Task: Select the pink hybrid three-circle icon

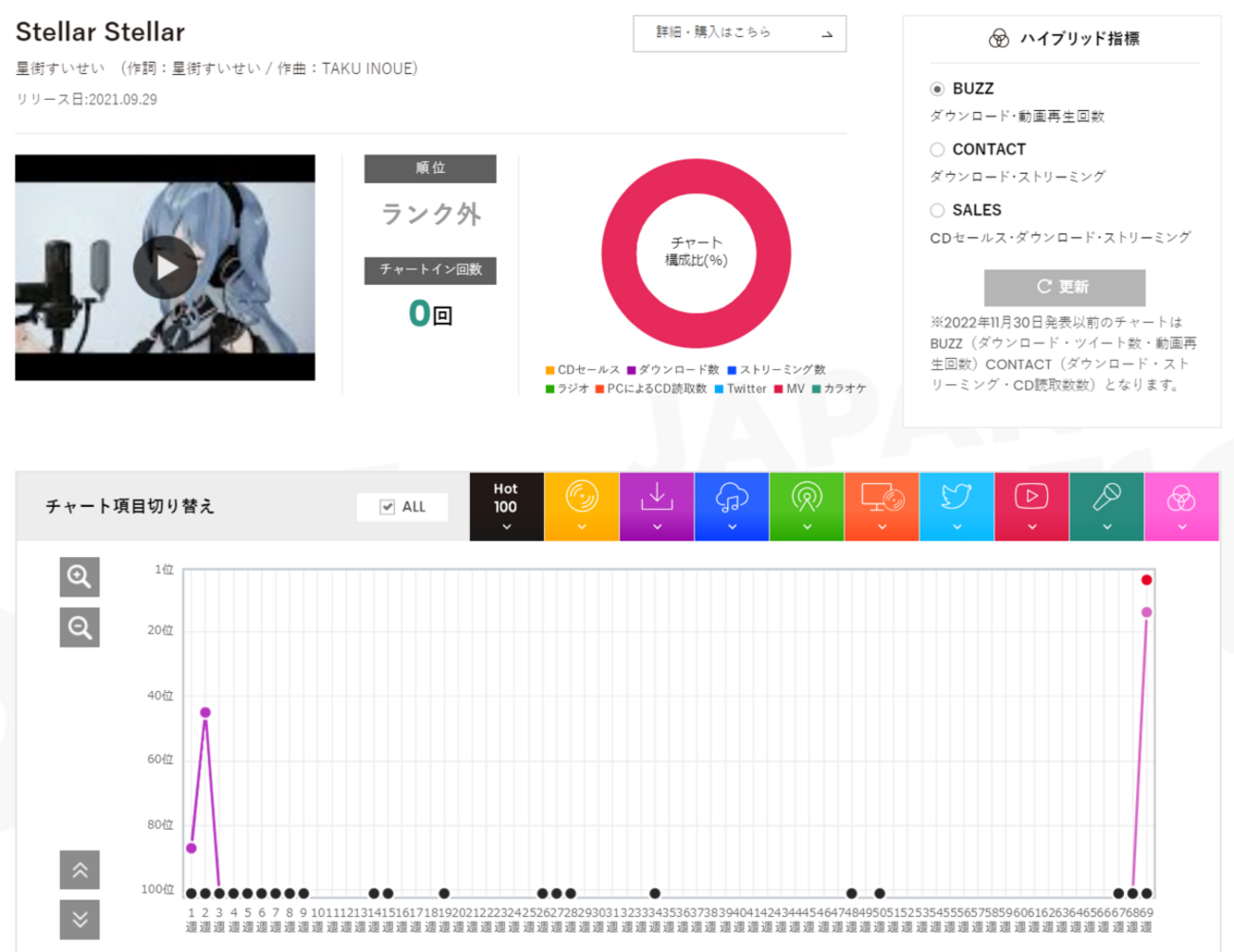Action: click(x=1182, y=497)
